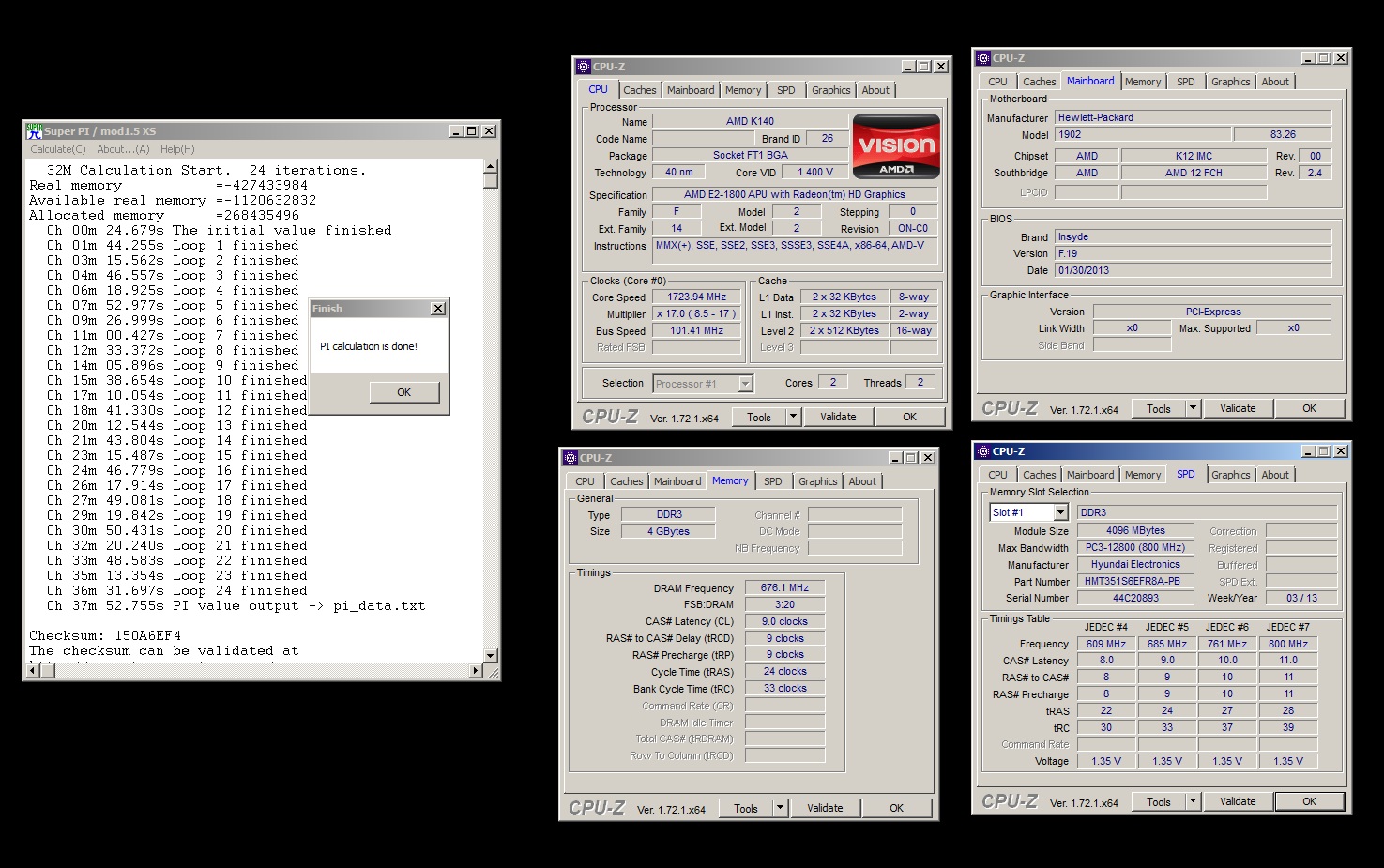The height and width of the screenshot is (868, 1384).
Task: Click the CPU-Z icon in the Memory window
Action: (x=570, y=458)
